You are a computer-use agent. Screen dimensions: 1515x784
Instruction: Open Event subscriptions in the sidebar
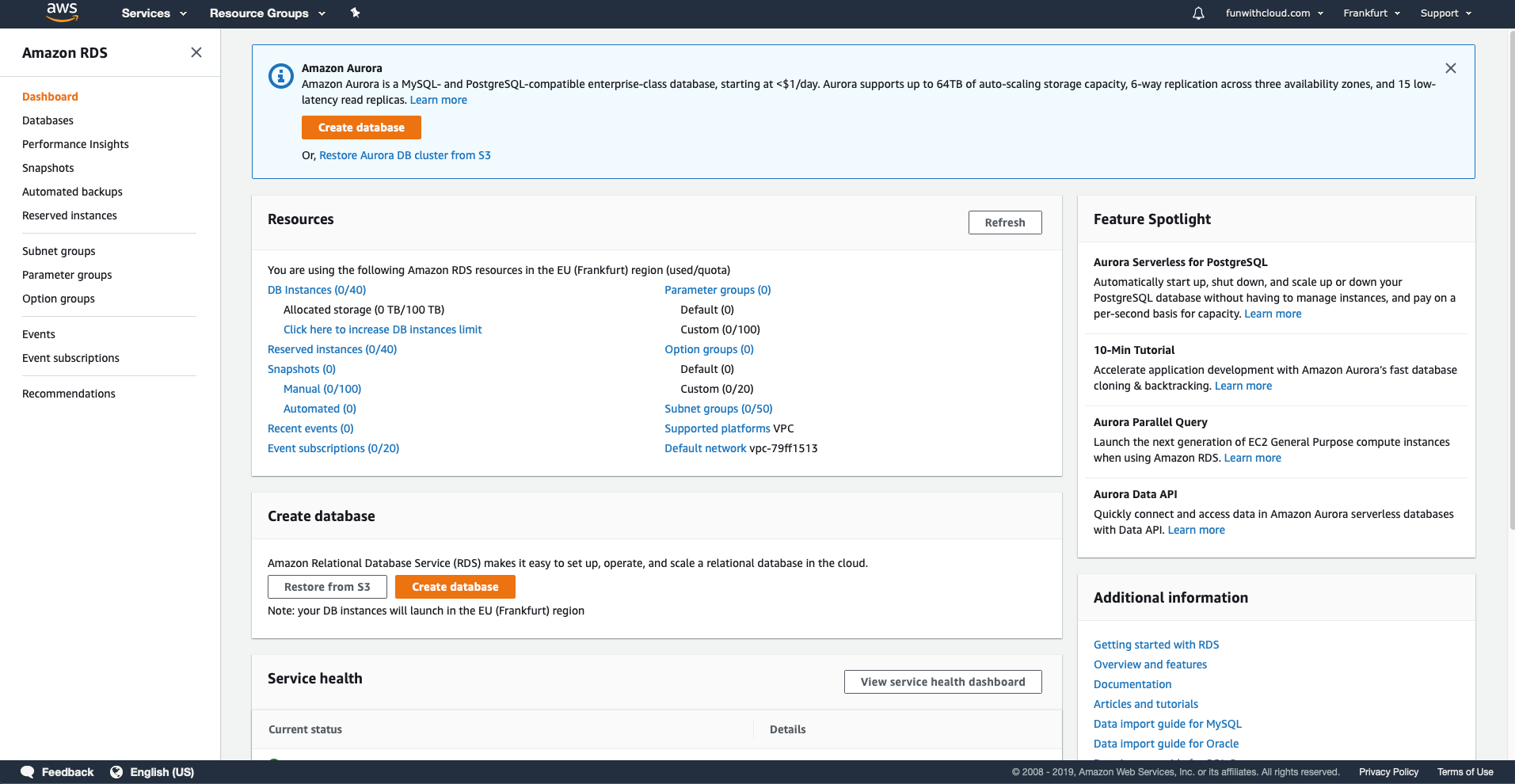point(70,358)
